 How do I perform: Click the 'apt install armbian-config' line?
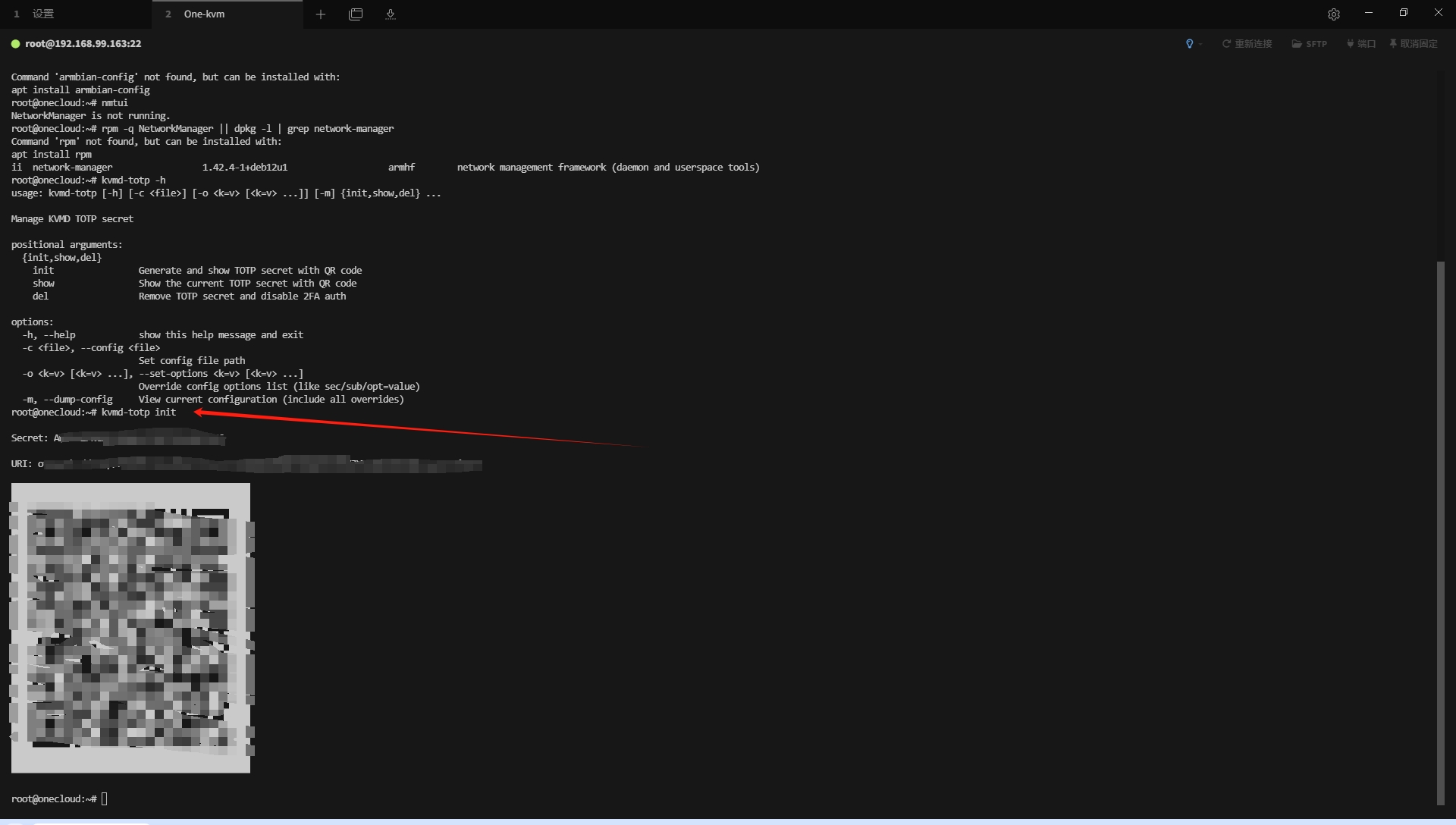80,90
